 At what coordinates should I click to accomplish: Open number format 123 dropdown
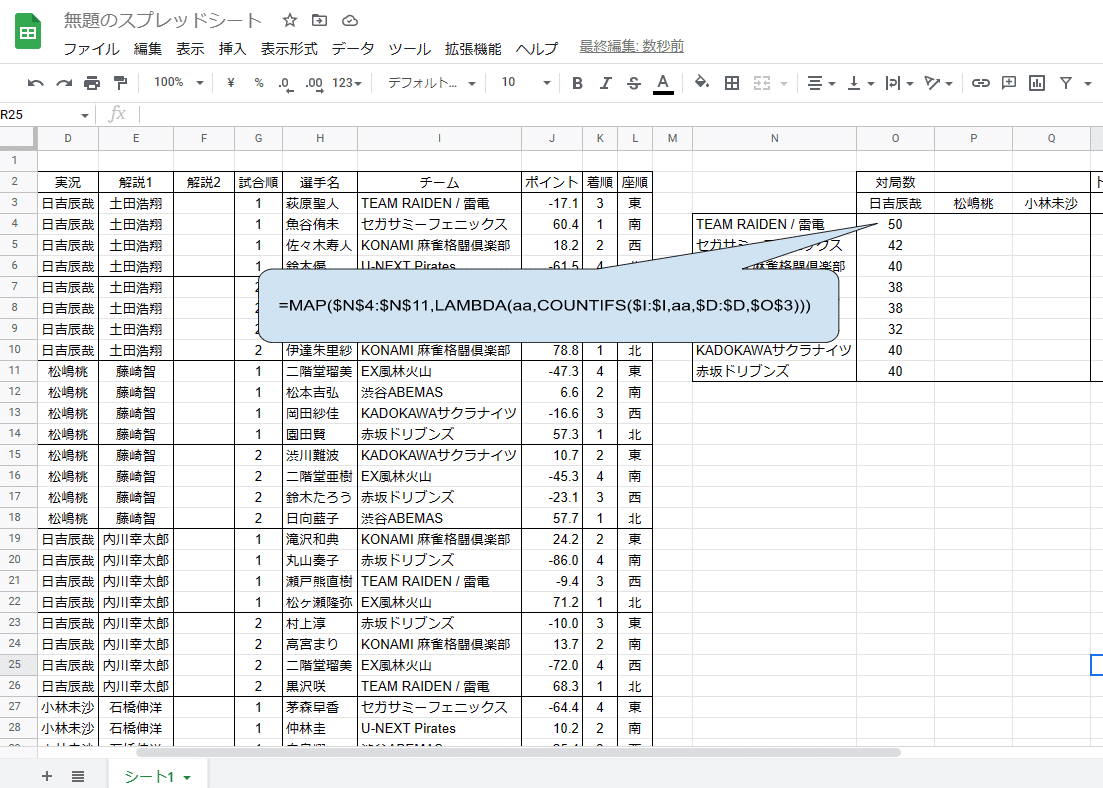pos(347,83)
